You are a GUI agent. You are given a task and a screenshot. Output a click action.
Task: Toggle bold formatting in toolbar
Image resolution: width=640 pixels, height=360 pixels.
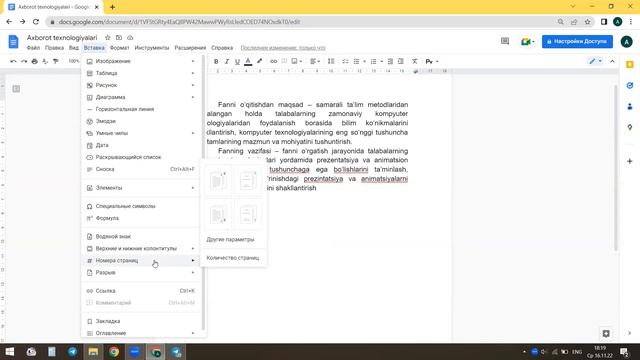(x=216, y=61)
